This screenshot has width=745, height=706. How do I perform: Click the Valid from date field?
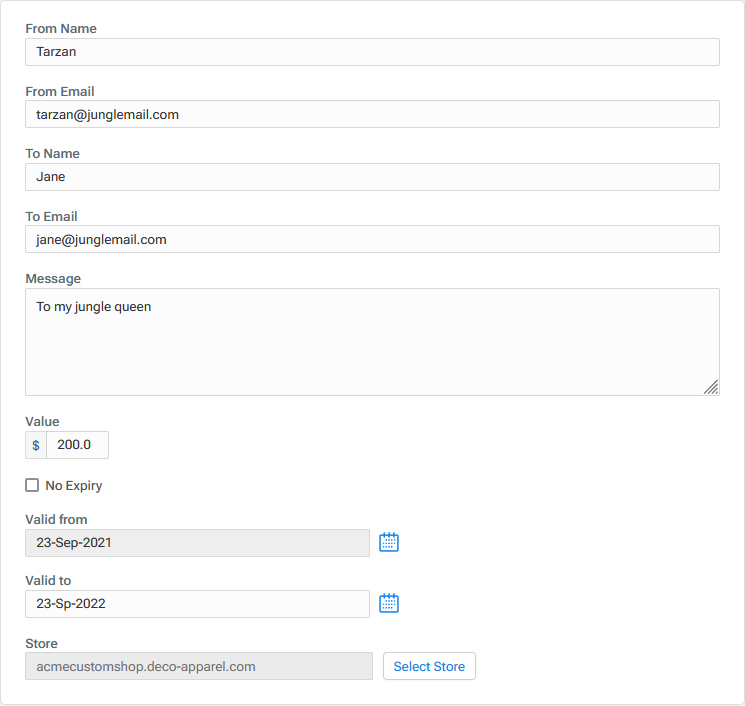coord(197,543)
